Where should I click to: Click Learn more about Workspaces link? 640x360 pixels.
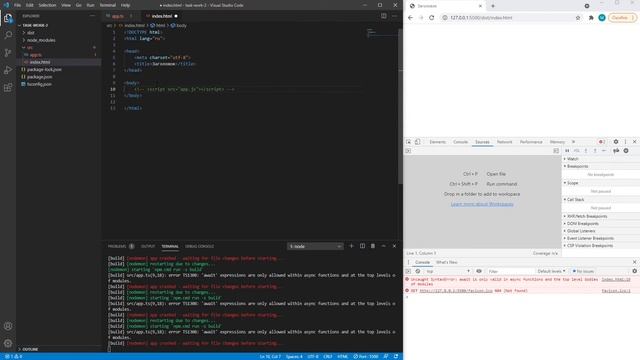tap(482, 204)
